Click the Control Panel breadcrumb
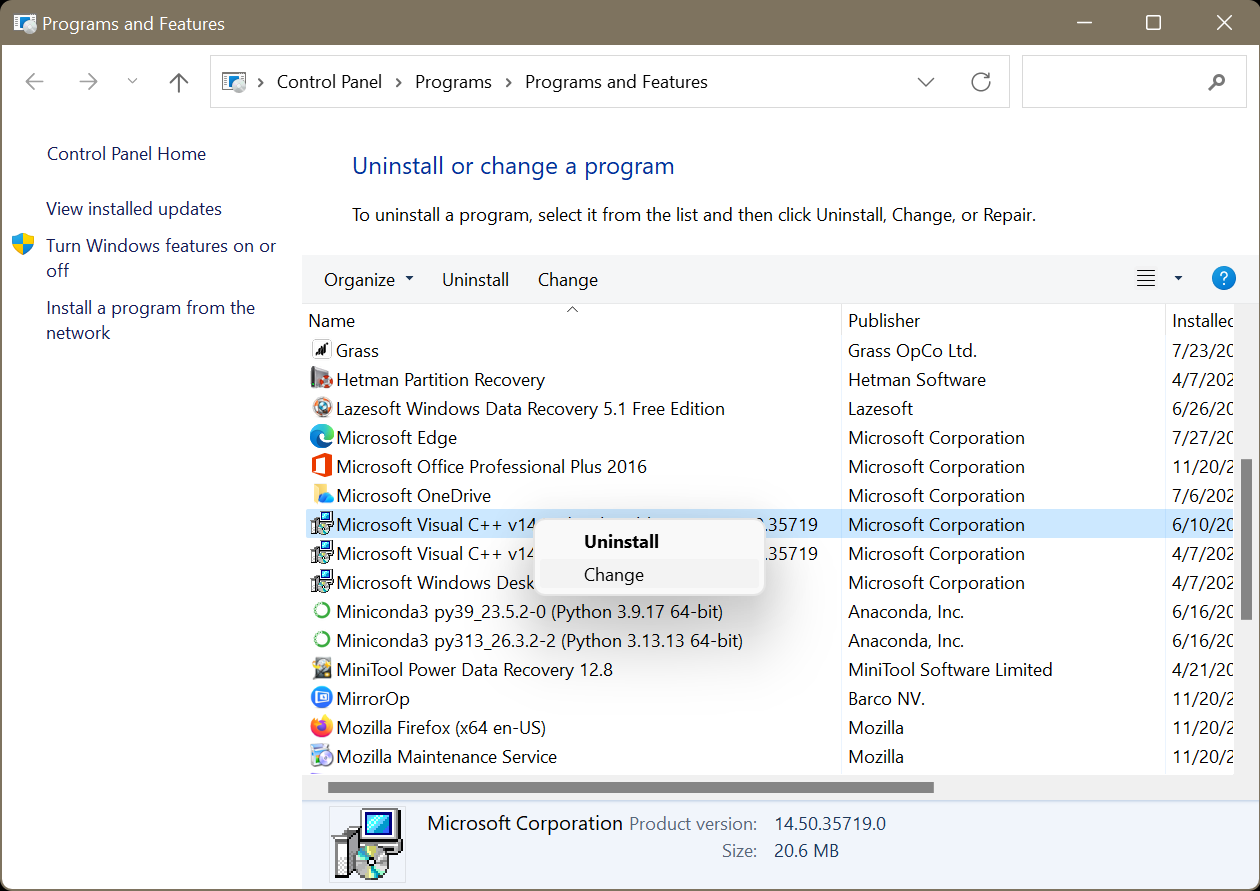 click(329, 82)
